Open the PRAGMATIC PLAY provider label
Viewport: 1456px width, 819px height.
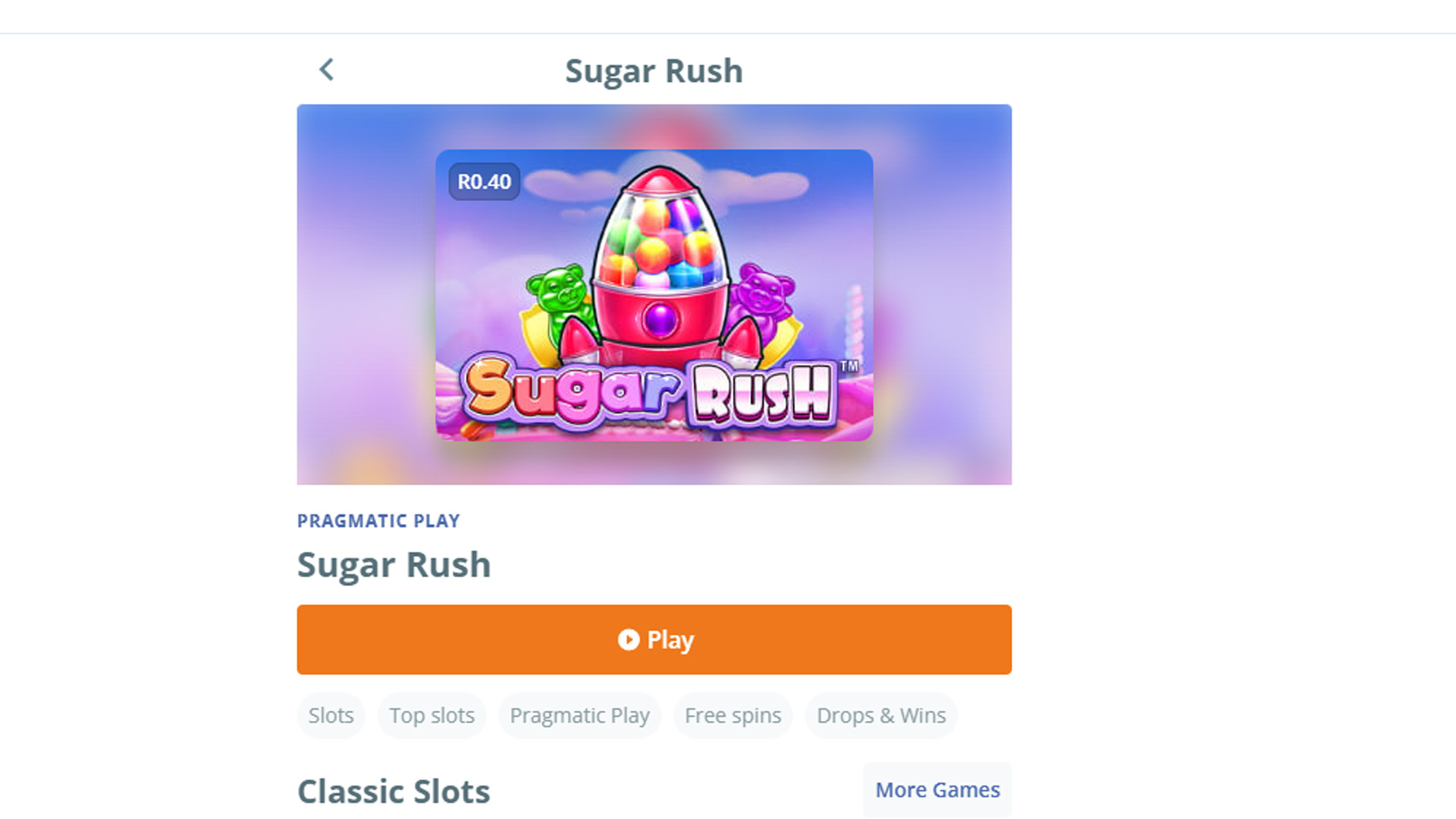point(378,521)
